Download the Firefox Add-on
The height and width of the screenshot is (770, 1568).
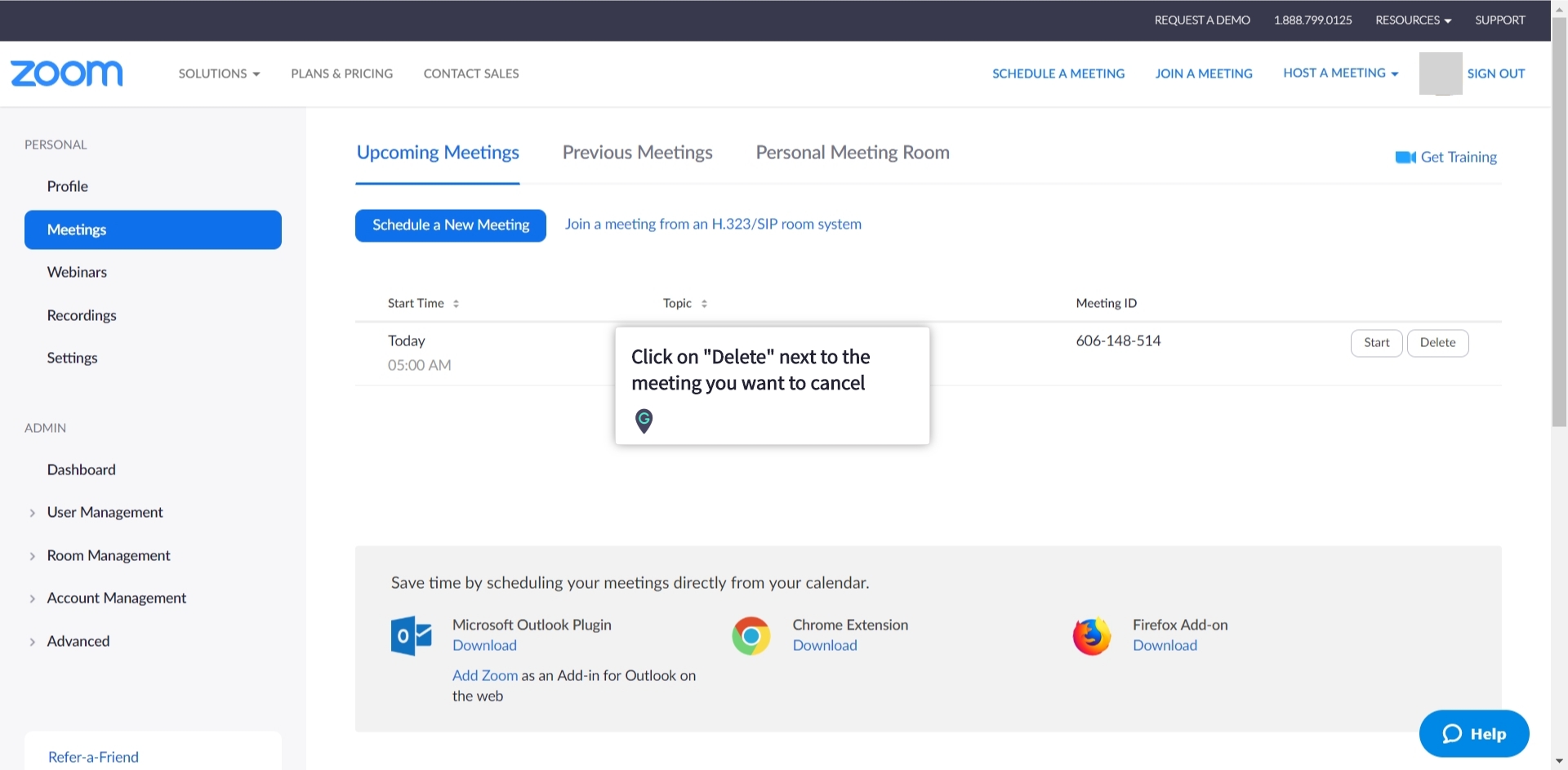pyautogui.click(x=1165, y=645)
